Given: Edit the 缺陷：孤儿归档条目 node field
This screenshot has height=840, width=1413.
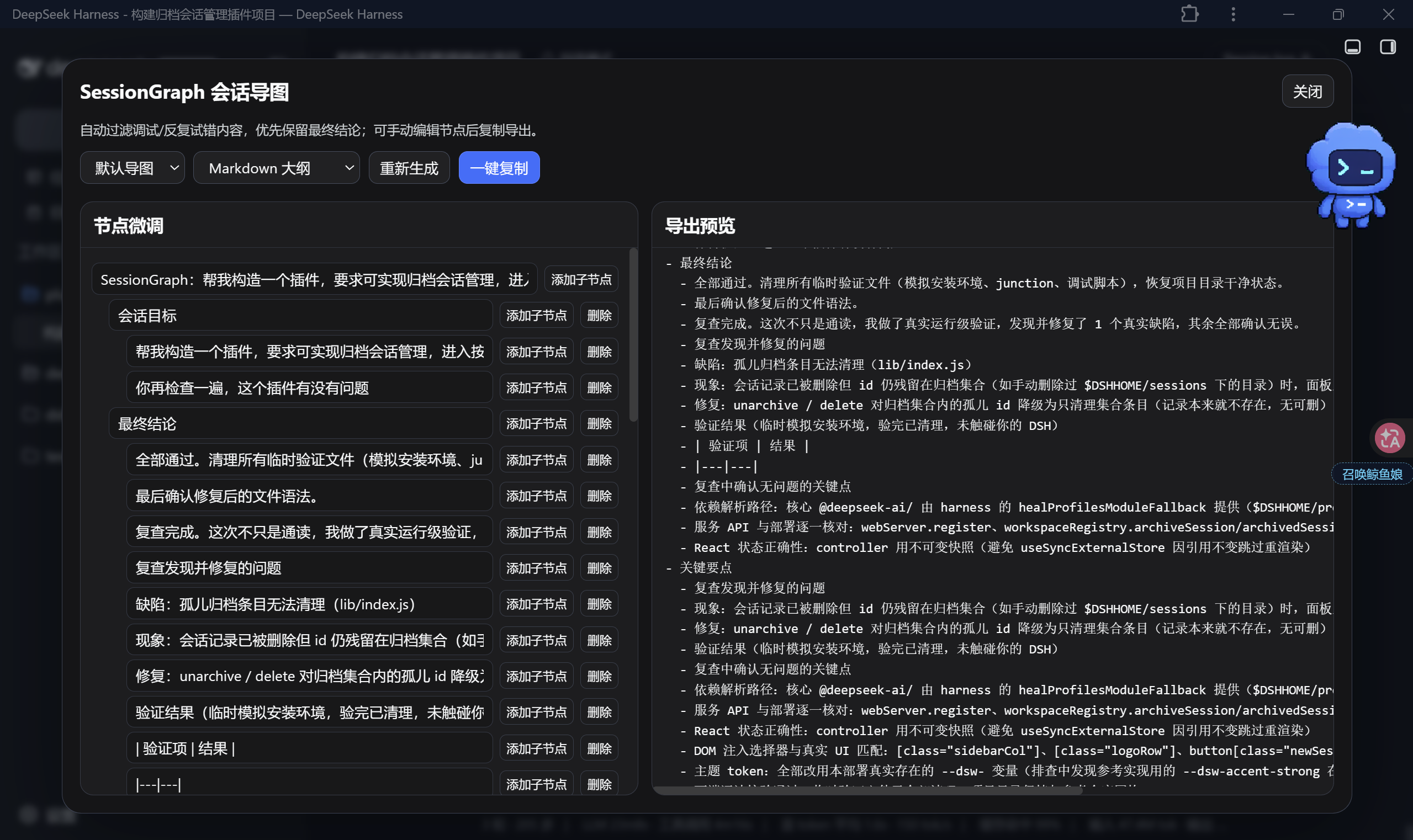Looking at the screenshot, I should [309, 603].
